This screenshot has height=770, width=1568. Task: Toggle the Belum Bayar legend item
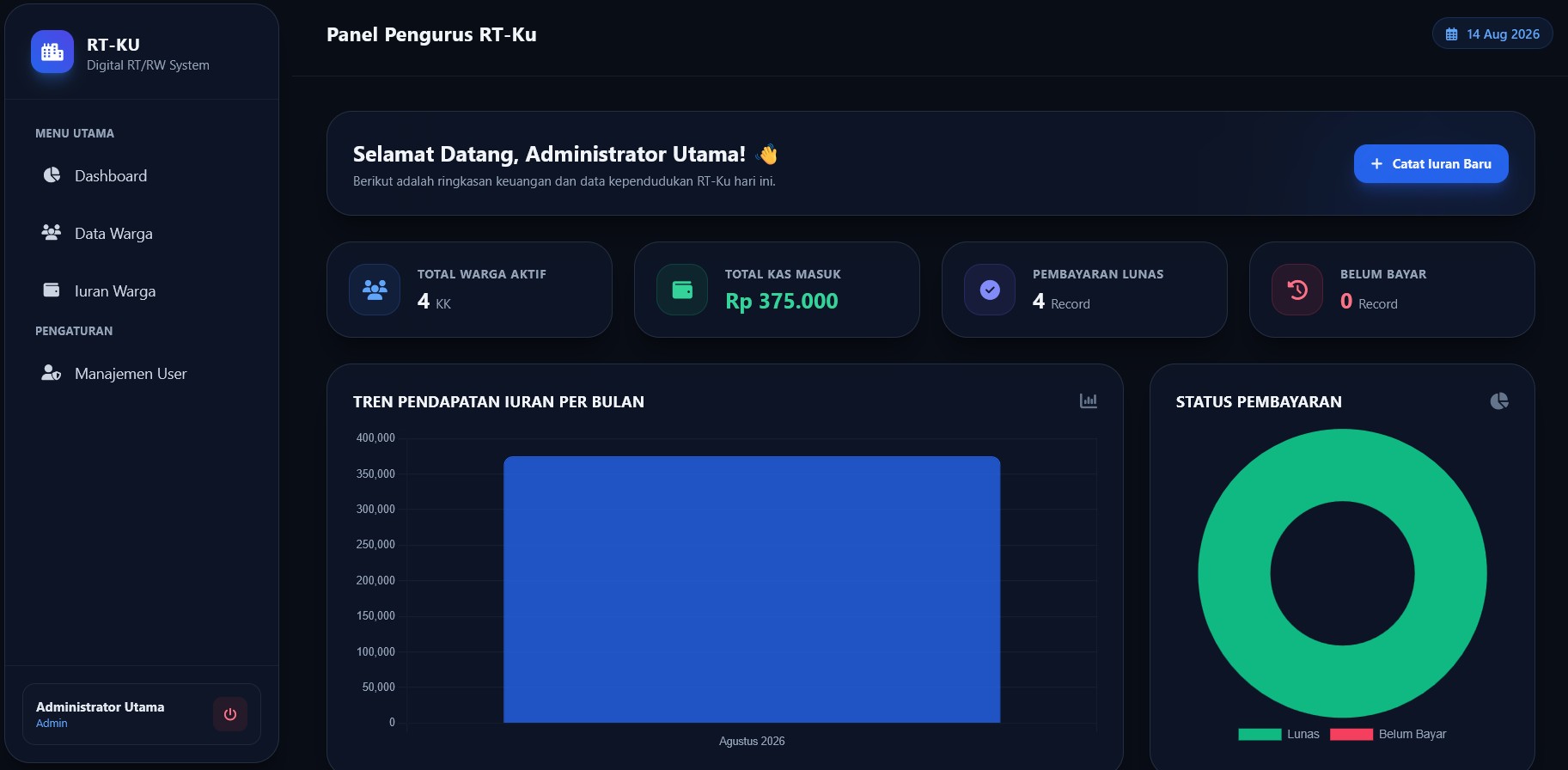[x=1388, y=734]
